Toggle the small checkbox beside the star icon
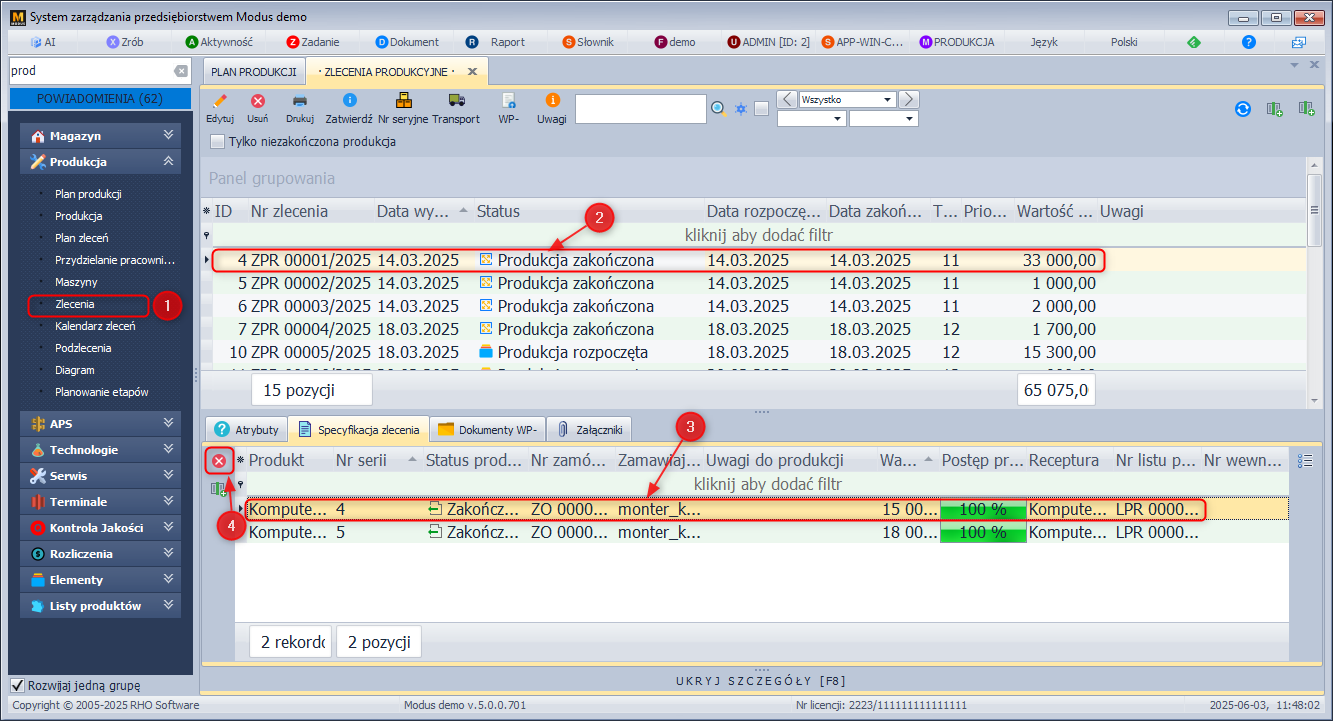The width and height of the screenshot is (1333, 721). click(x=762, y=109)
